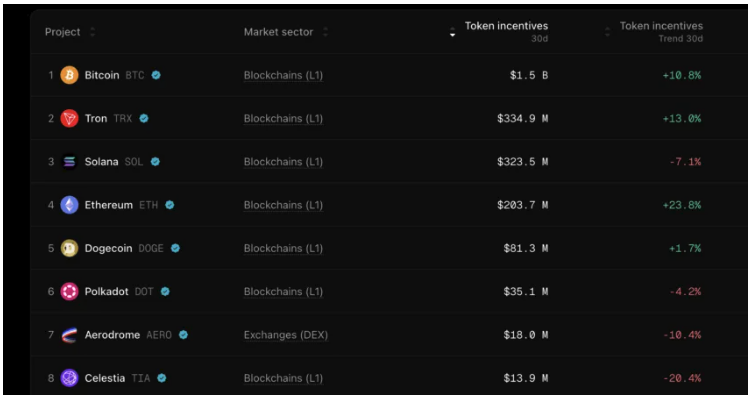Click the verified badge next to Ethereum ETH
Image resolution: width=754 pixels, height=400 pixels.
pos(170,205)
